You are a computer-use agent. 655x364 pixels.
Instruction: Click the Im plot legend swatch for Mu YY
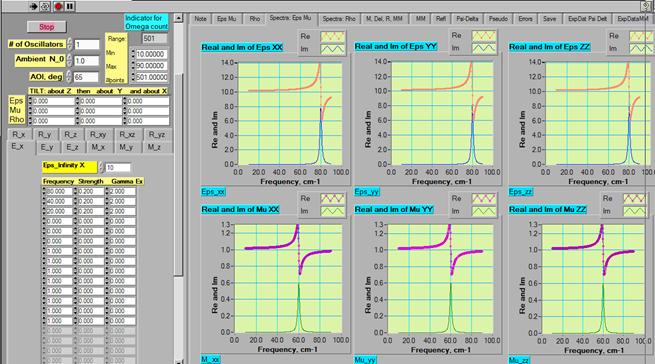tap(484, 211)
